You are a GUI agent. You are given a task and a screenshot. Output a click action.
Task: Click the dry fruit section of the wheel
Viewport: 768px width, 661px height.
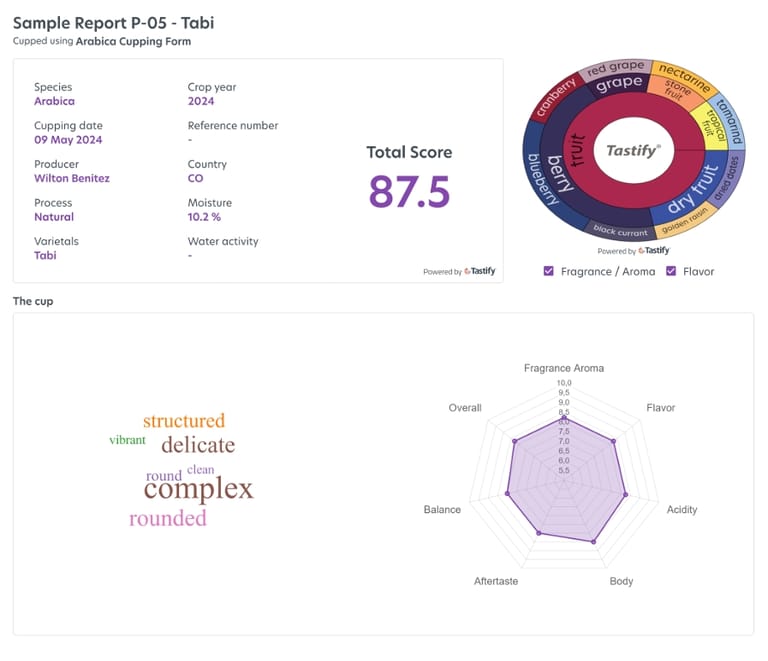[692, 190]
